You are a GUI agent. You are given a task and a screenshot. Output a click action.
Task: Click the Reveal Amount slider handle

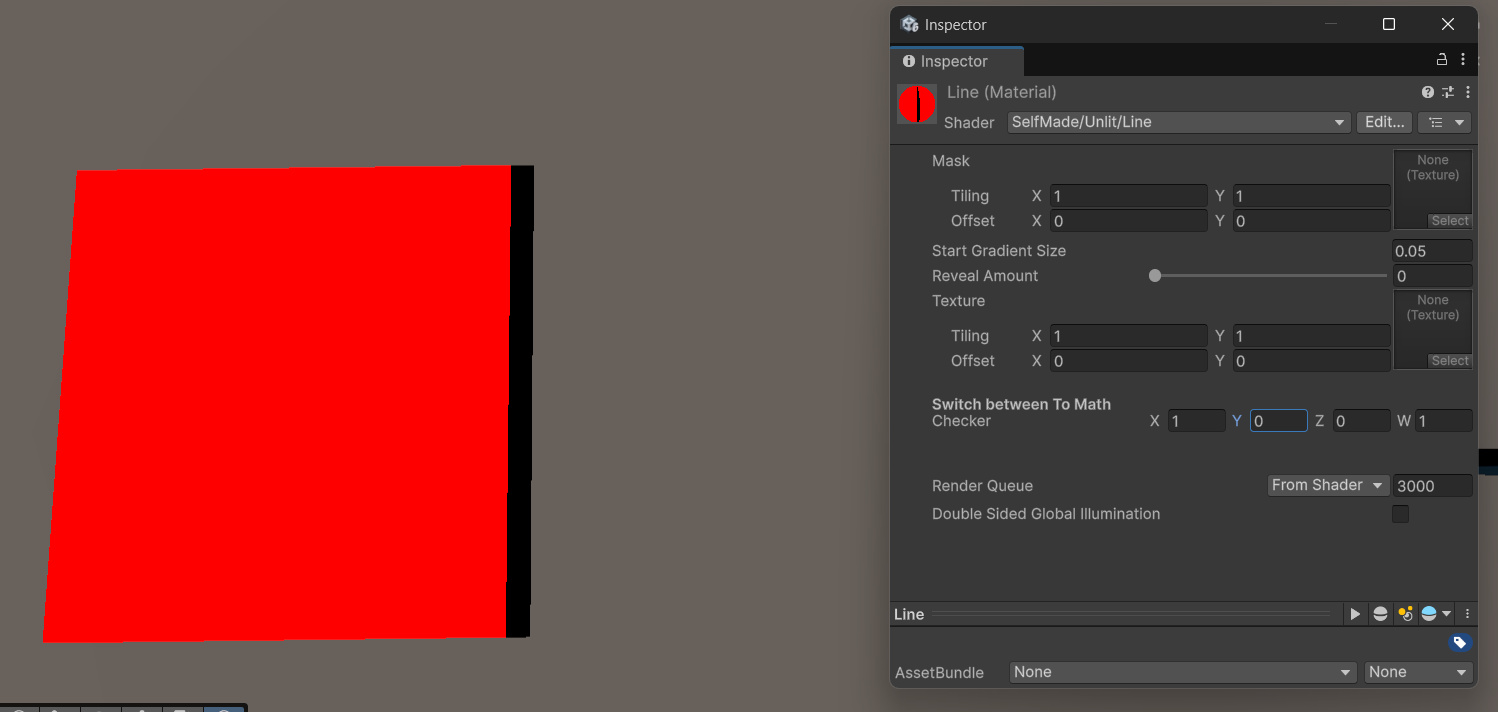click(1155, 276)
